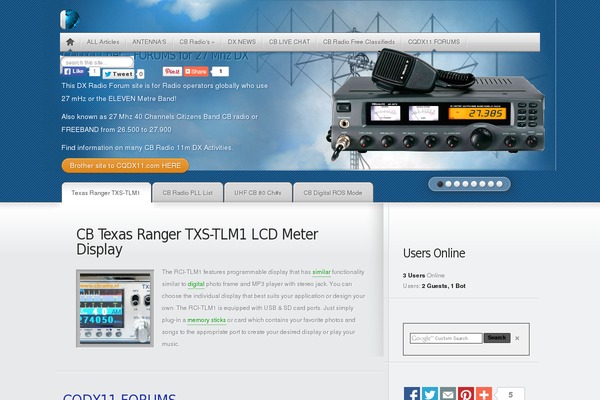The width and height of the screenshot is (600, 400).
Task: Click the tweet count bubble
Action: pyautogui.click(x=140, y=74)
